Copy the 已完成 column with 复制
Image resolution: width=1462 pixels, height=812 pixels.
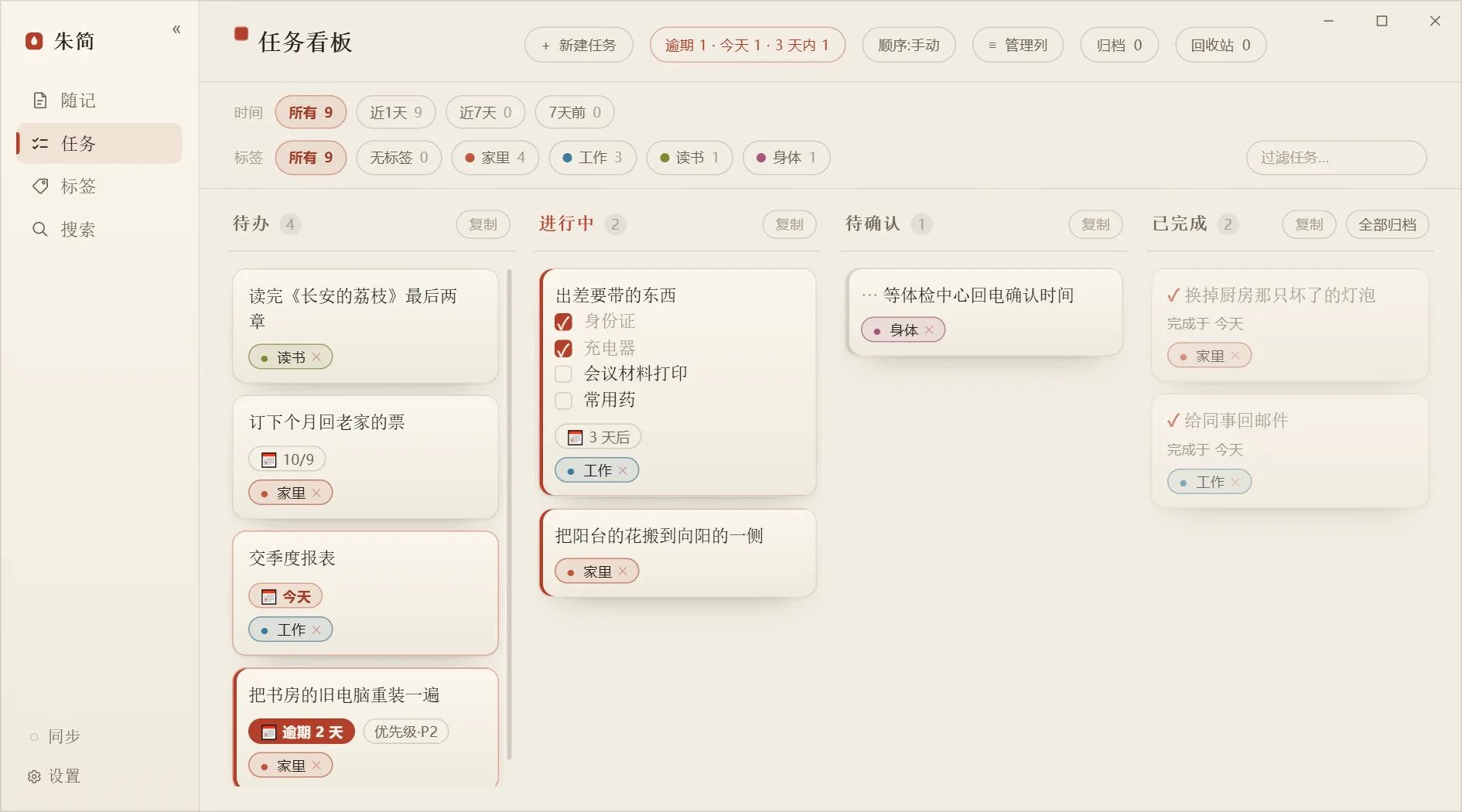[x=1309, y=225]
